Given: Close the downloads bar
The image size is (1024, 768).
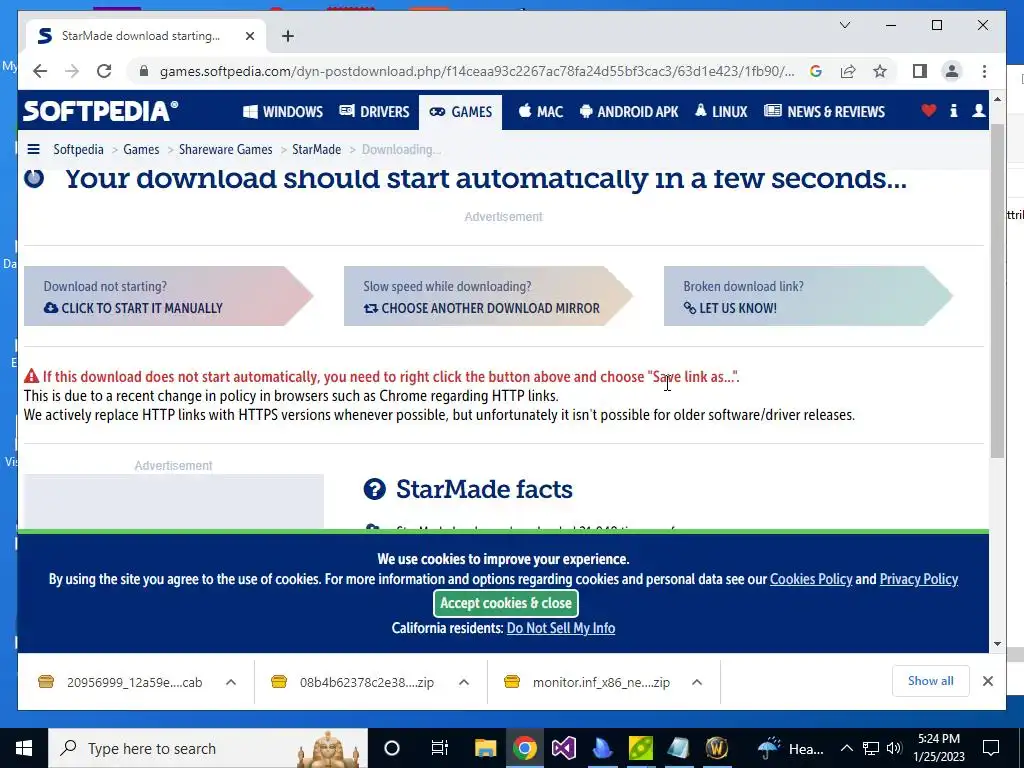Looking at the screenshot, I should point(987,681).
